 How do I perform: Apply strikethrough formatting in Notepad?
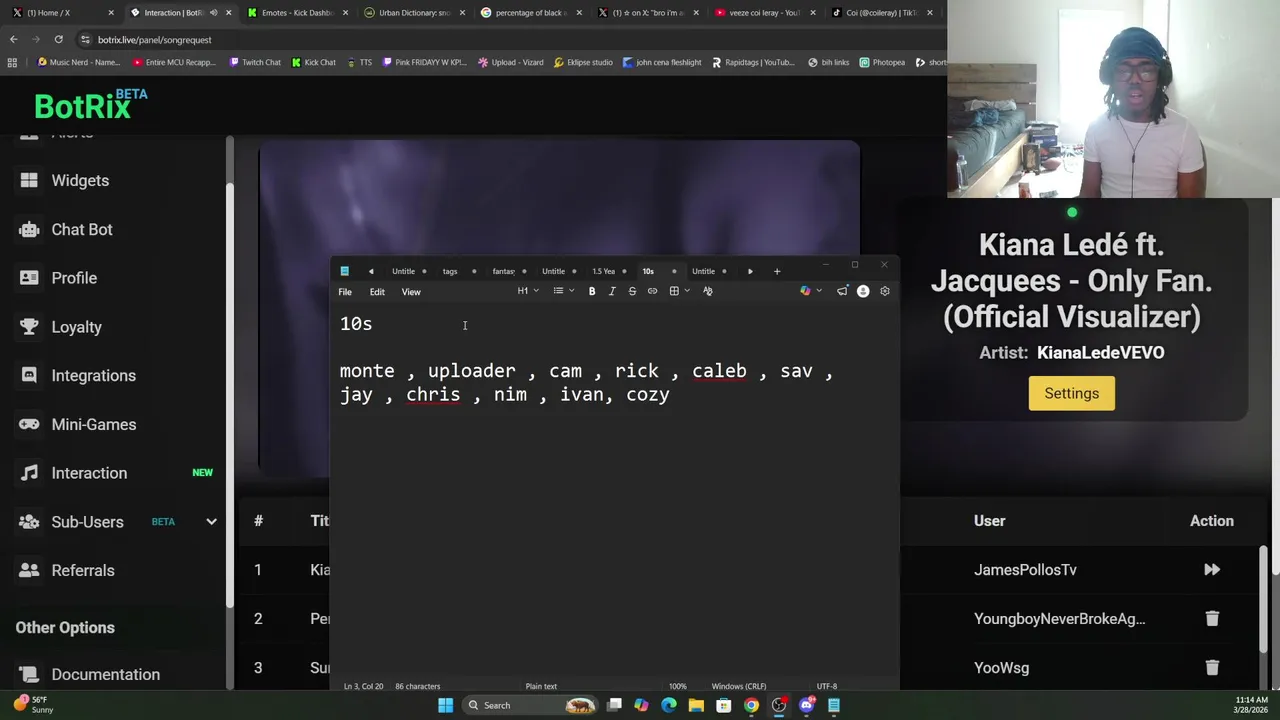click(x=632, y=291)
